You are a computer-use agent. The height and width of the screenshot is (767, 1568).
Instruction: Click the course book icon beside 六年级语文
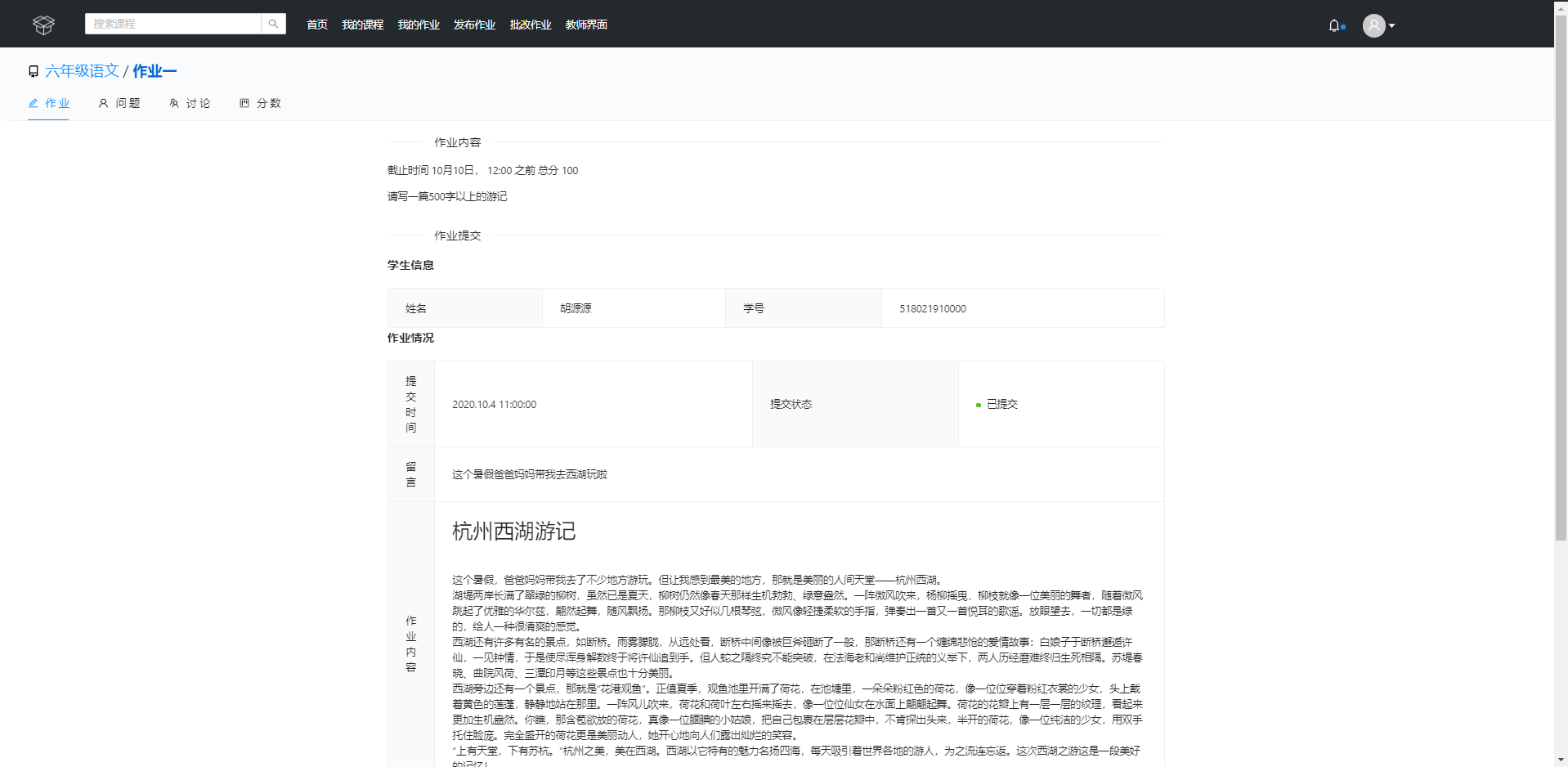click(34, 71)
